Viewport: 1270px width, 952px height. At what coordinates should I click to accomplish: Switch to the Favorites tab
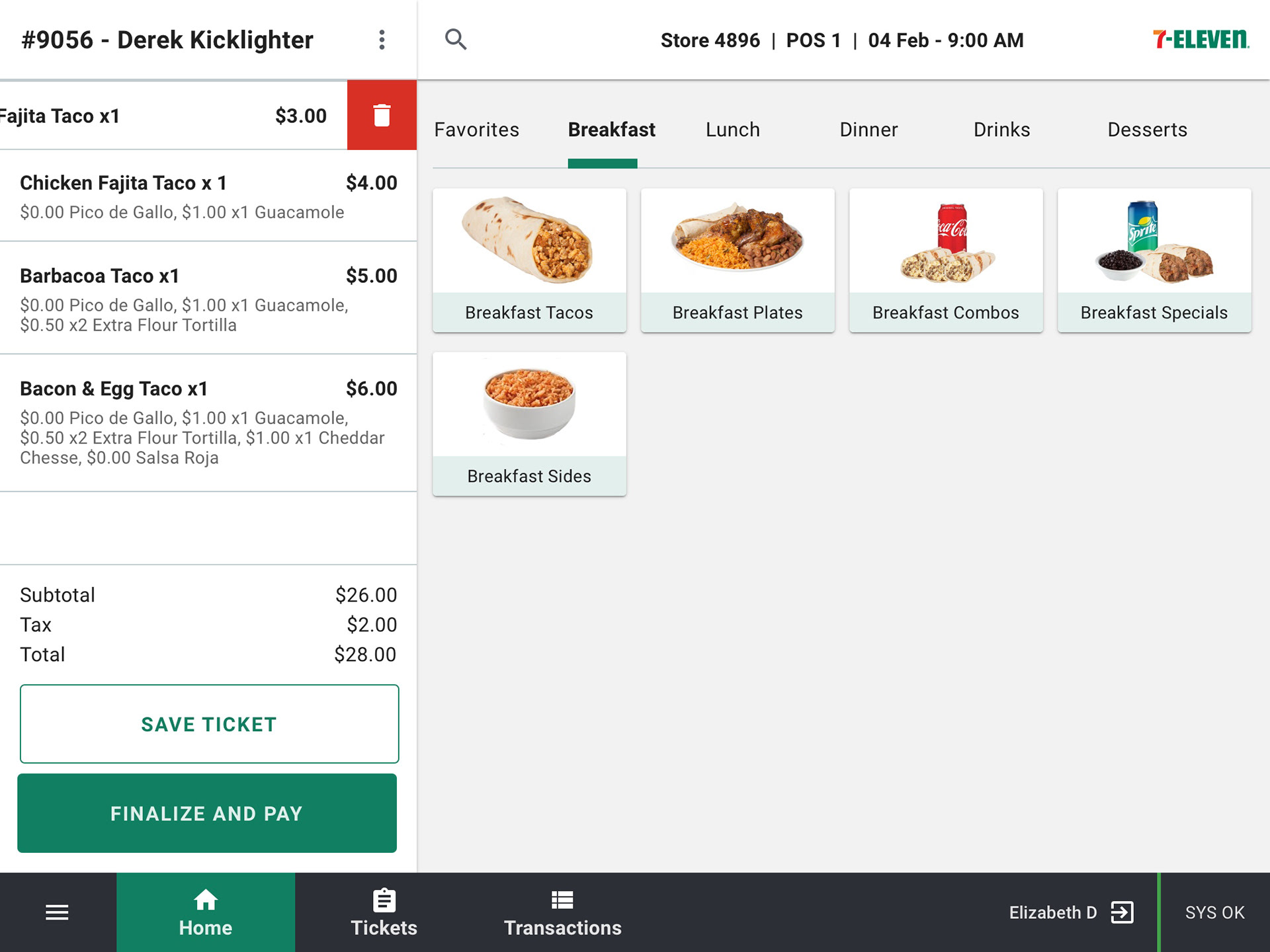click(477, 130)
